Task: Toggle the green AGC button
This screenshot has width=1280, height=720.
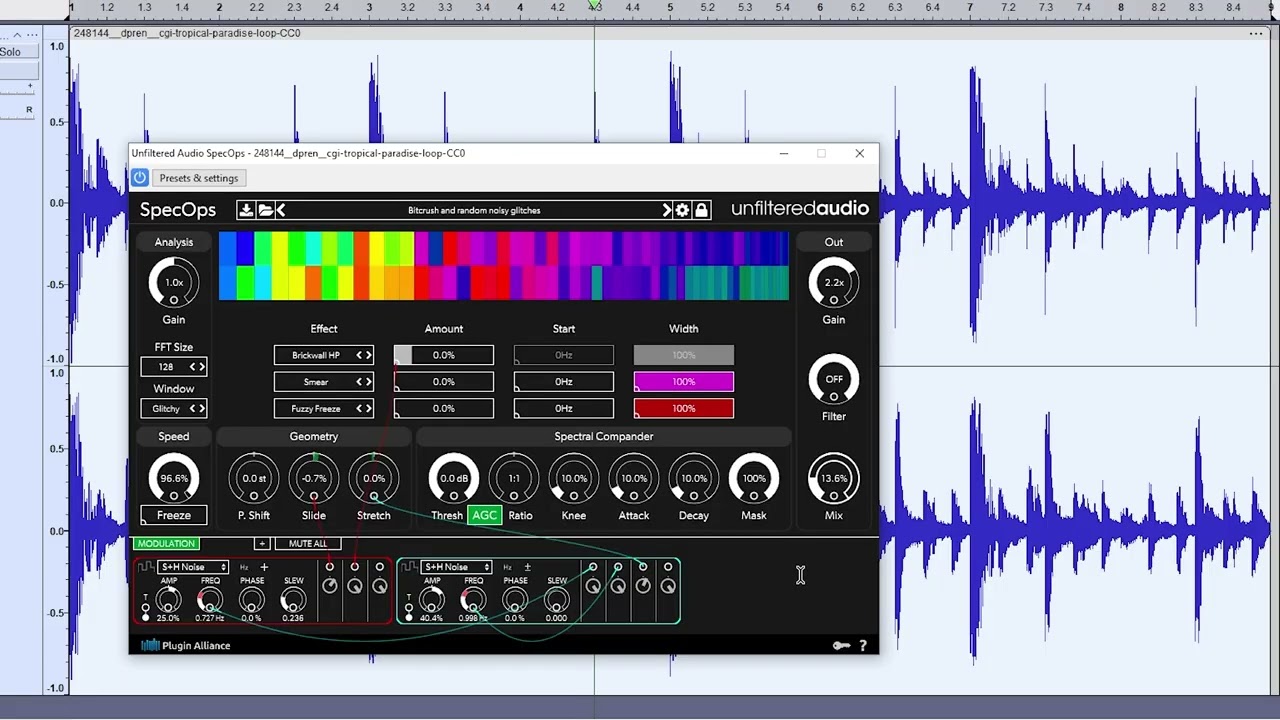Action: point(484,515)
